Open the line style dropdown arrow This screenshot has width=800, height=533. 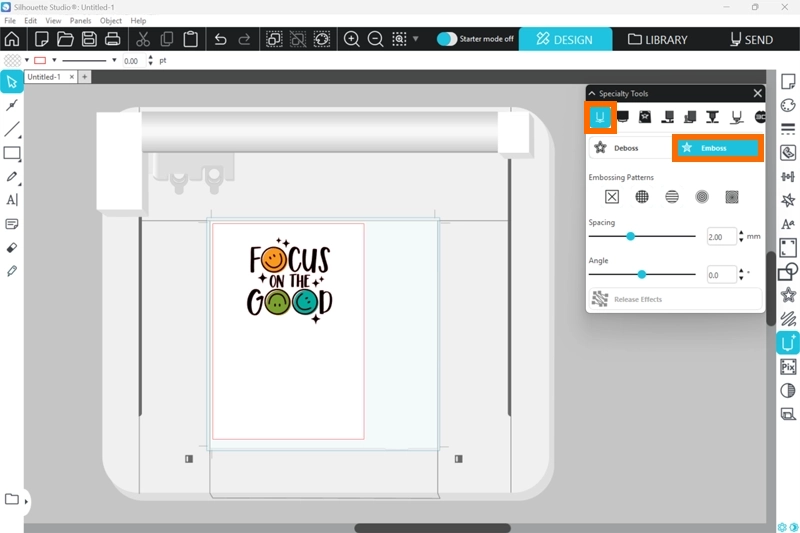click(x=114, y=60)
